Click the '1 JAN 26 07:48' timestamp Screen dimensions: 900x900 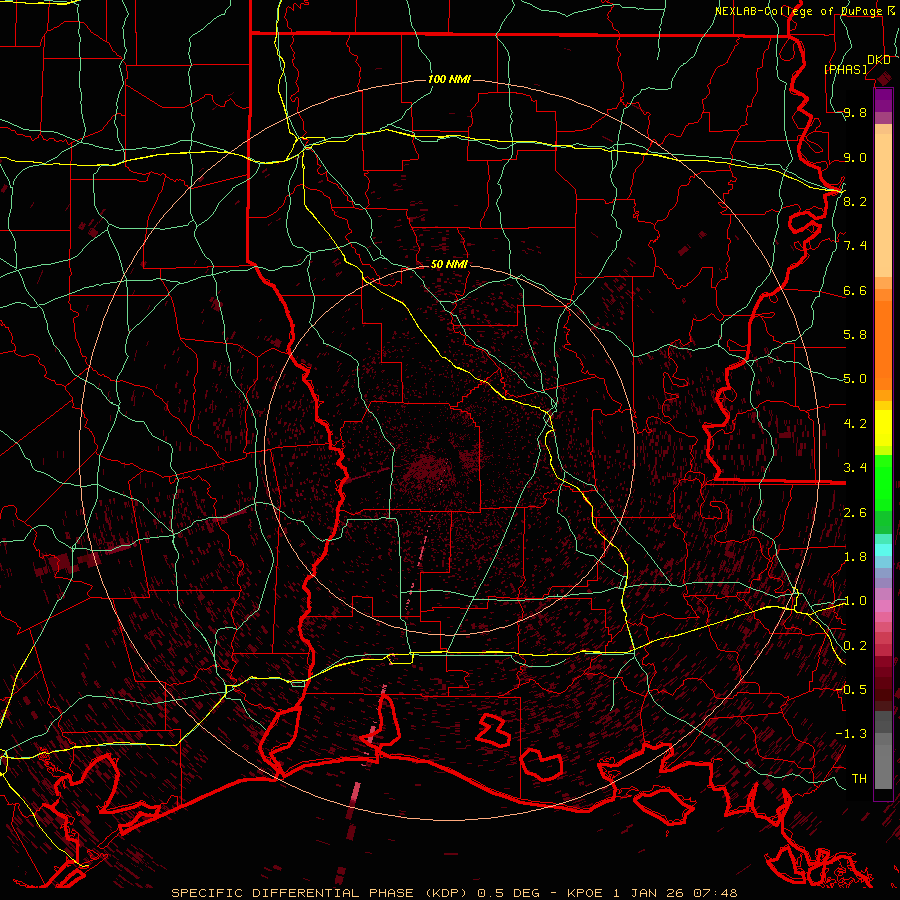coord(675,893)
